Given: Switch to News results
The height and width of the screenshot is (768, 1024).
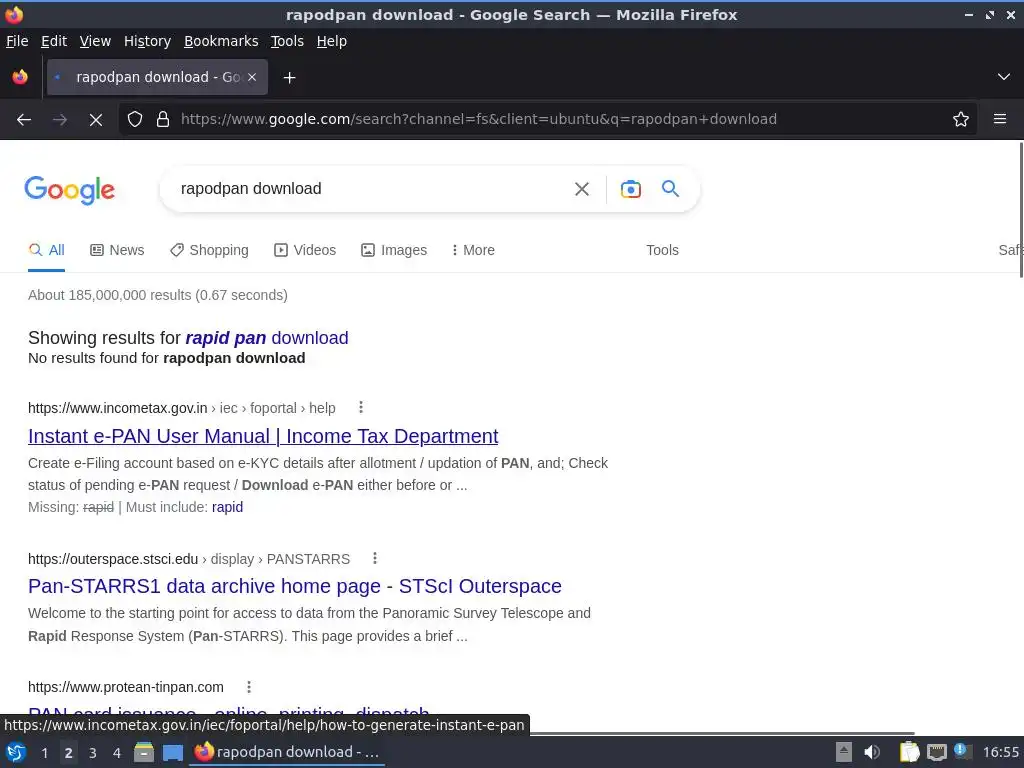Looking at the screenshot, I should pyautogui.click(x=117, y=250).
